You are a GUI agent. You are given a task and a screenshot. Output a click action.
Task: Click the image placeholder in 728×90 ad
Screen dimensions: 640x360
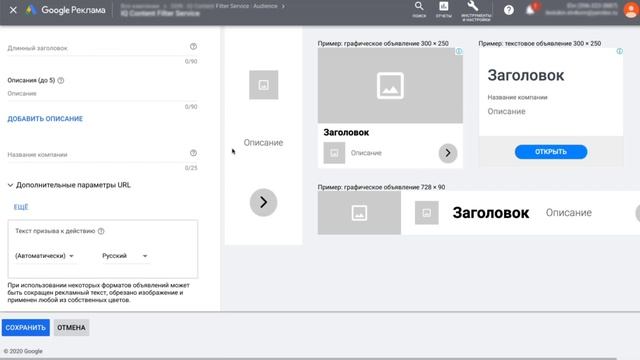tap(359, 213)
